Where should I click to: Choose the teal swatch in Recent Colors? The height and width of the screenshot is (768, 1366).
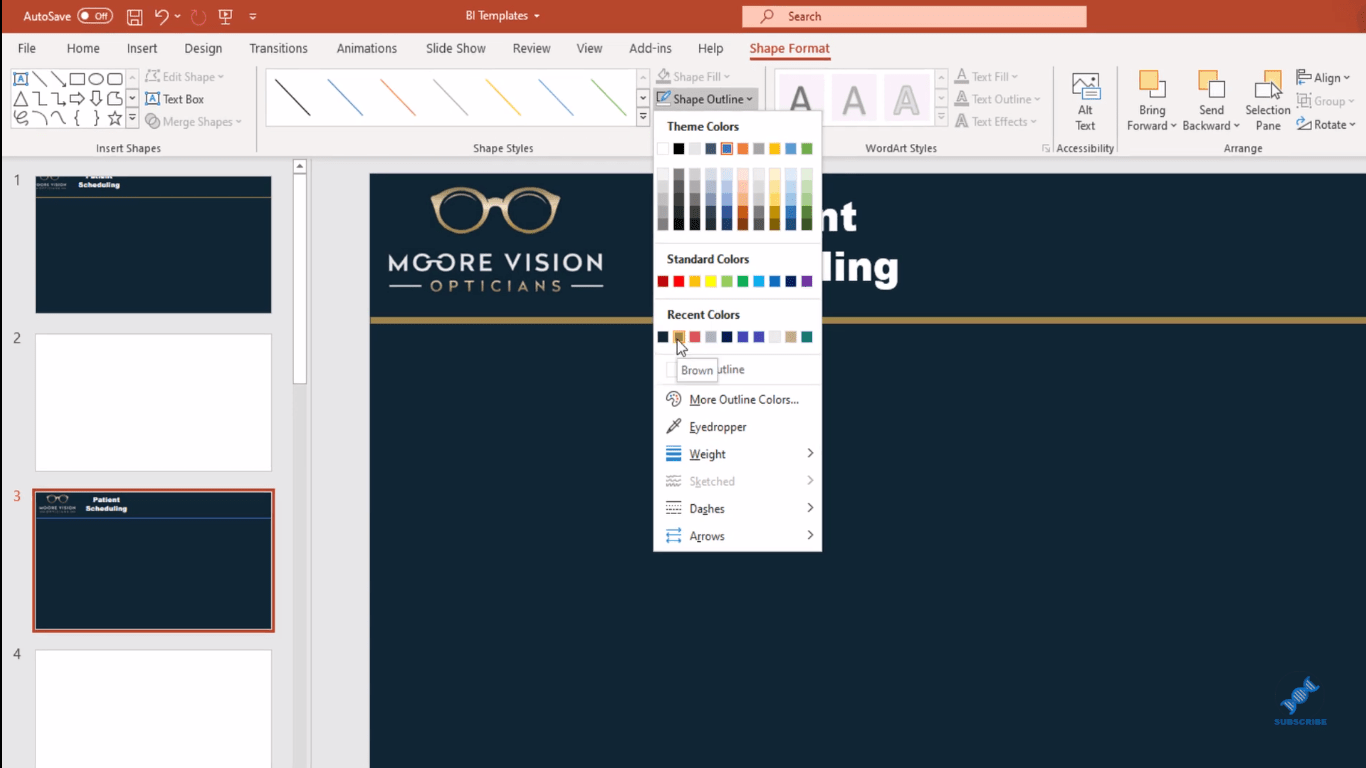807,337
